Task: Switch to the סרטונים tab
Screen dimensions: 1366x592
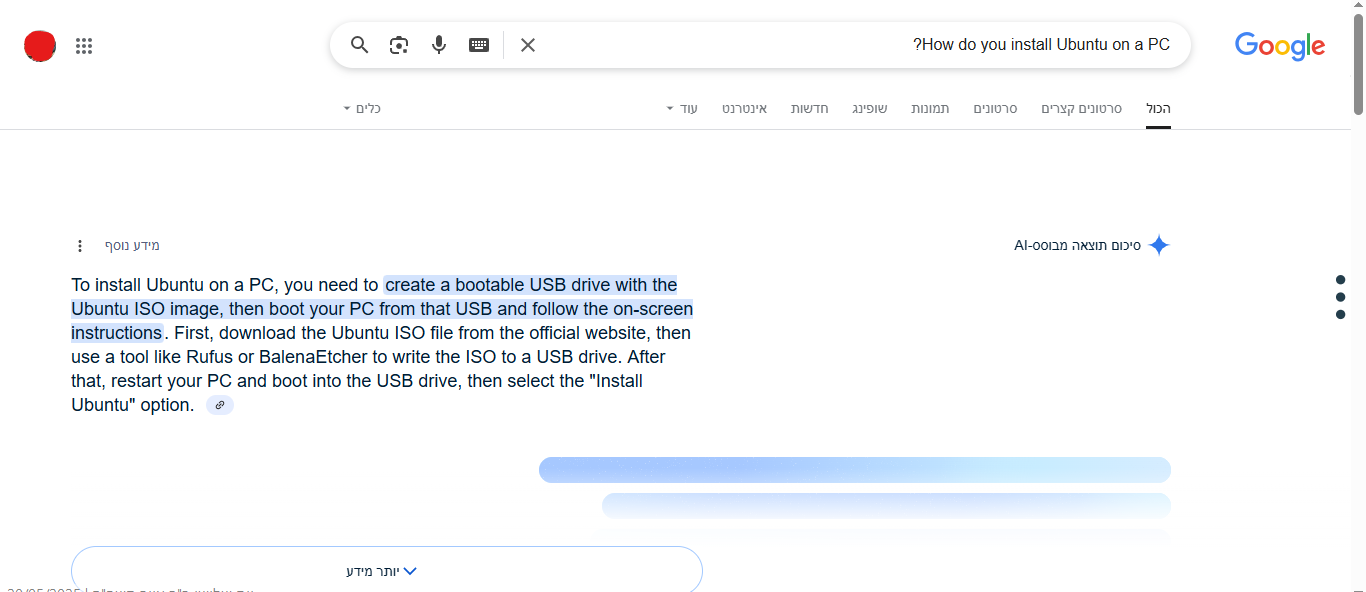Action: point(995,108)
